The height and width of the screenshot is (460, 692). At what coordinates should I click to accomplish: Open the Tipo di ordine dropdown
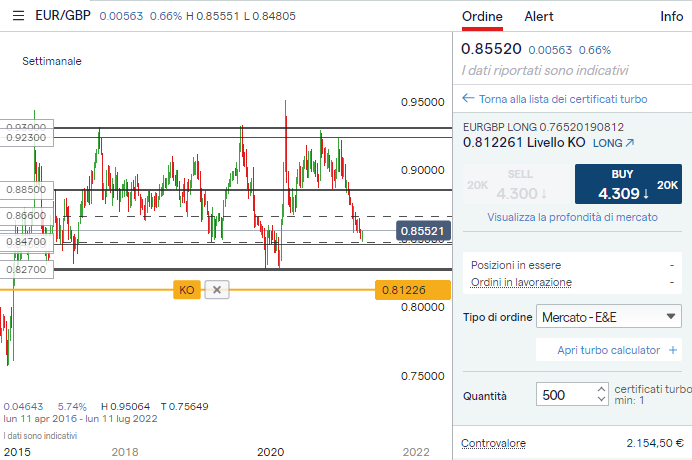608,317
